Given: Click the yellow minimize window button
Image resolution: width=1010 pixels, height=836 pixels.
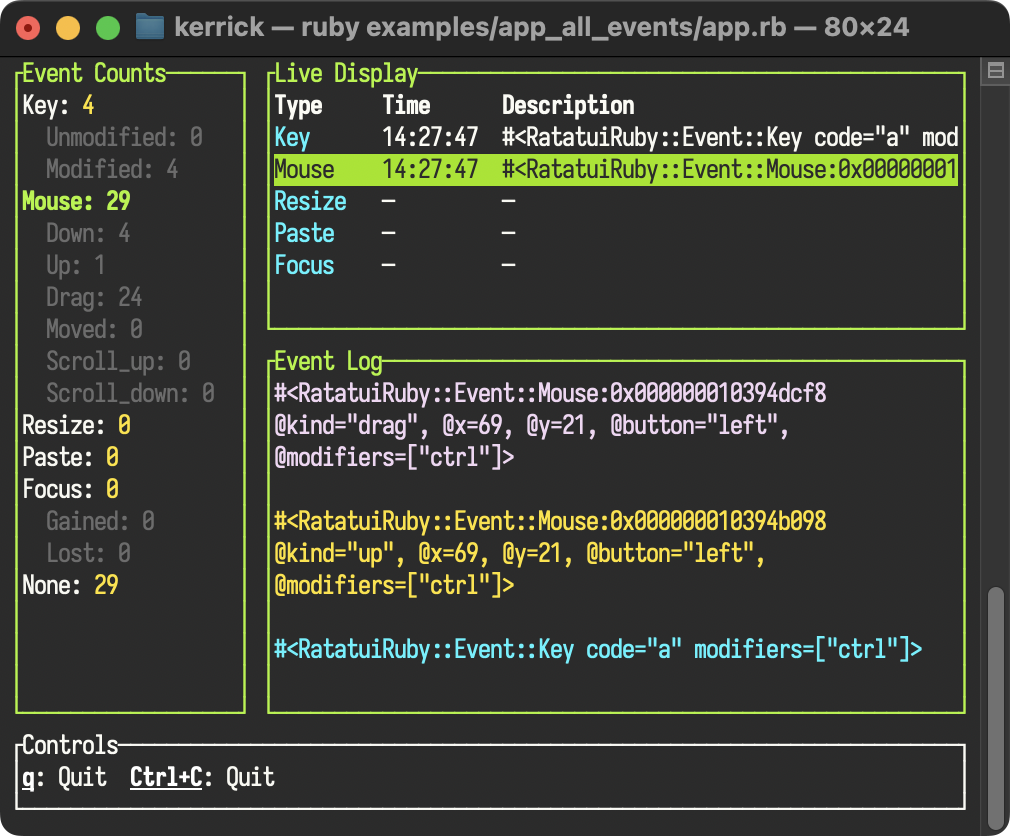Looking at the screenshot, I should (x=68, y=28).
